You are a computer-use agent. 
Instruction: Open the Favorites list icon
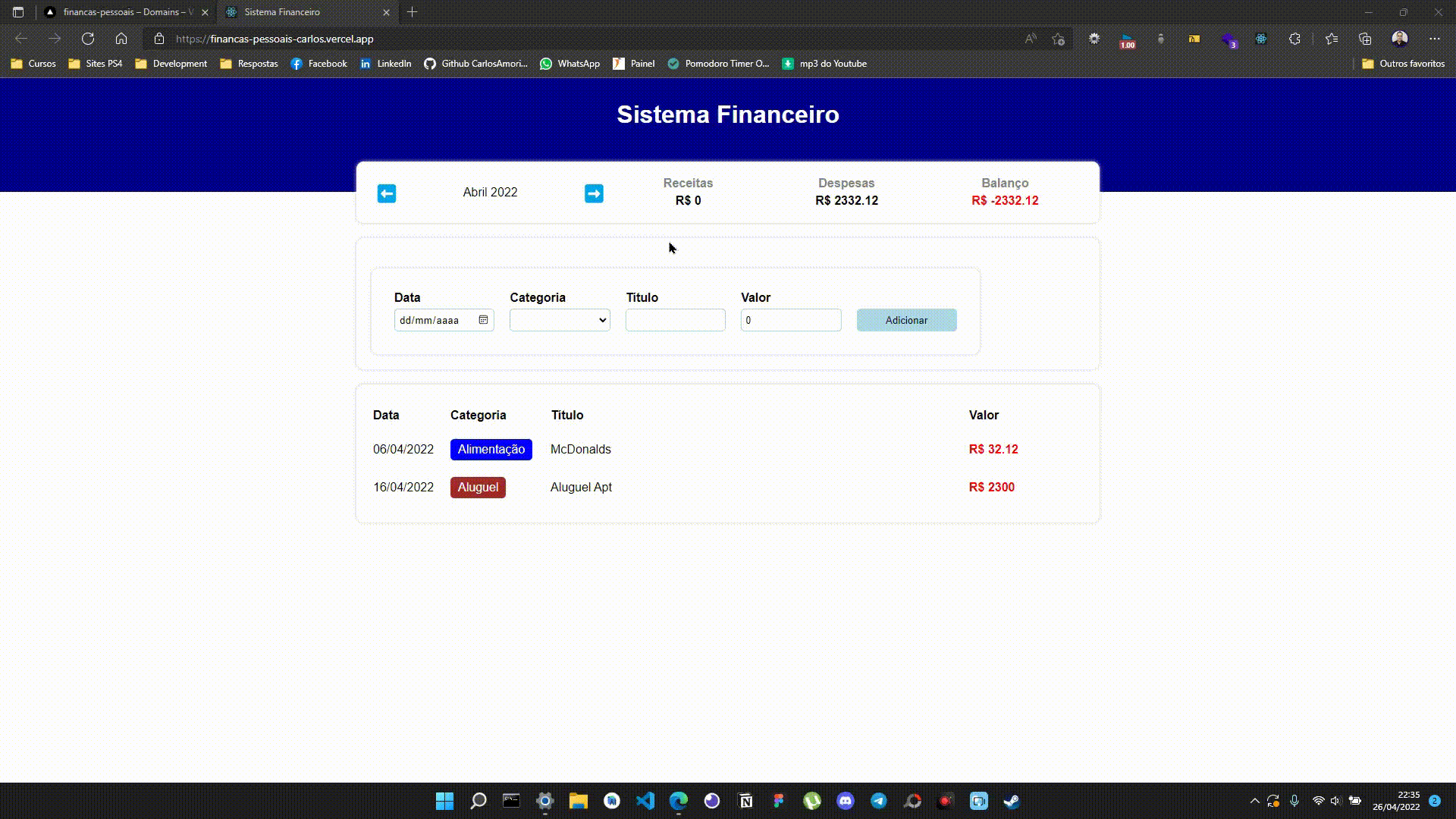1332,39
